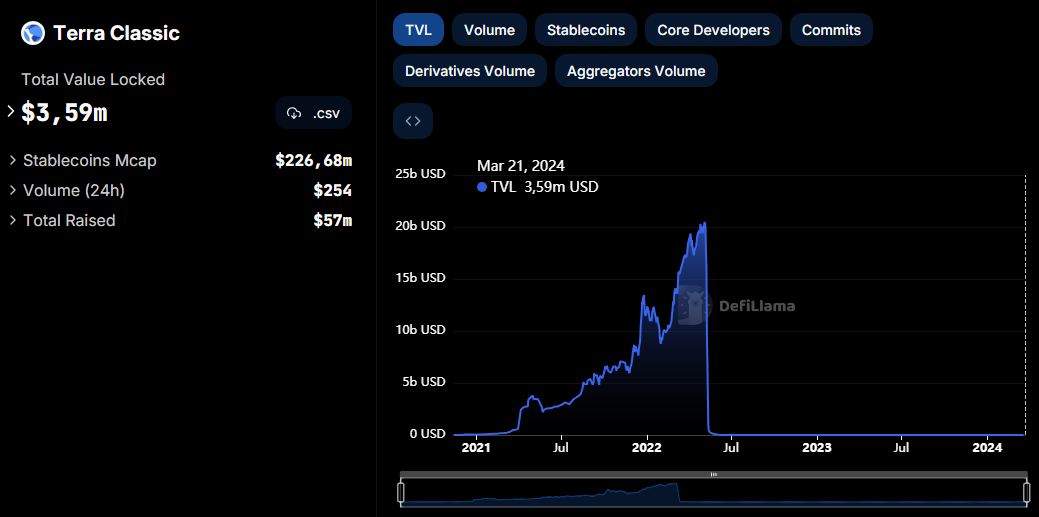The width and height of the screenshot is (1039, 517).
Task: Click the Terra Classic heading text
Action: [117, 33]
